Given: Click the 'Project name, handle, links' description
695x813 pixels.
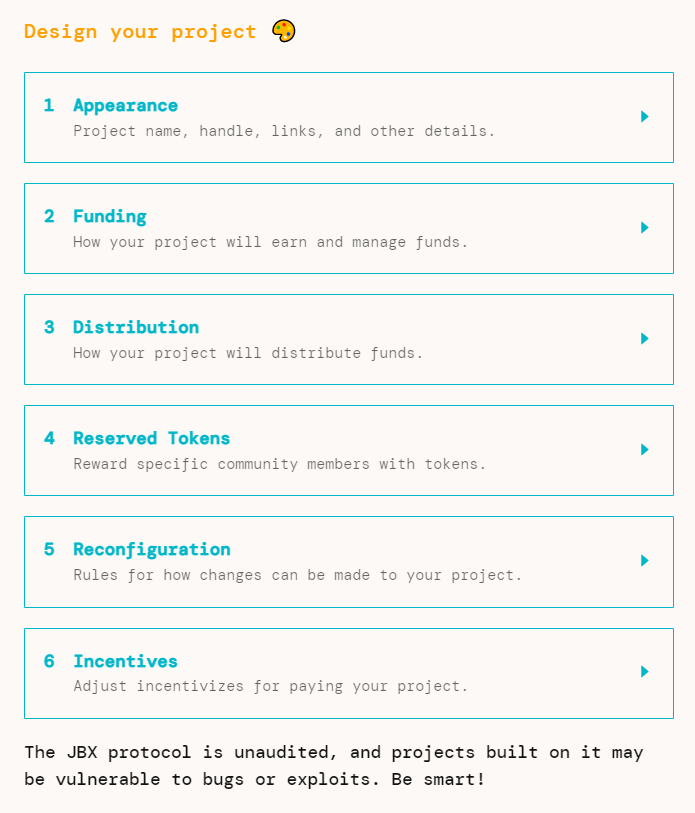Looking at the screenshot, I should pyautogui.click(x=284, y=131).
